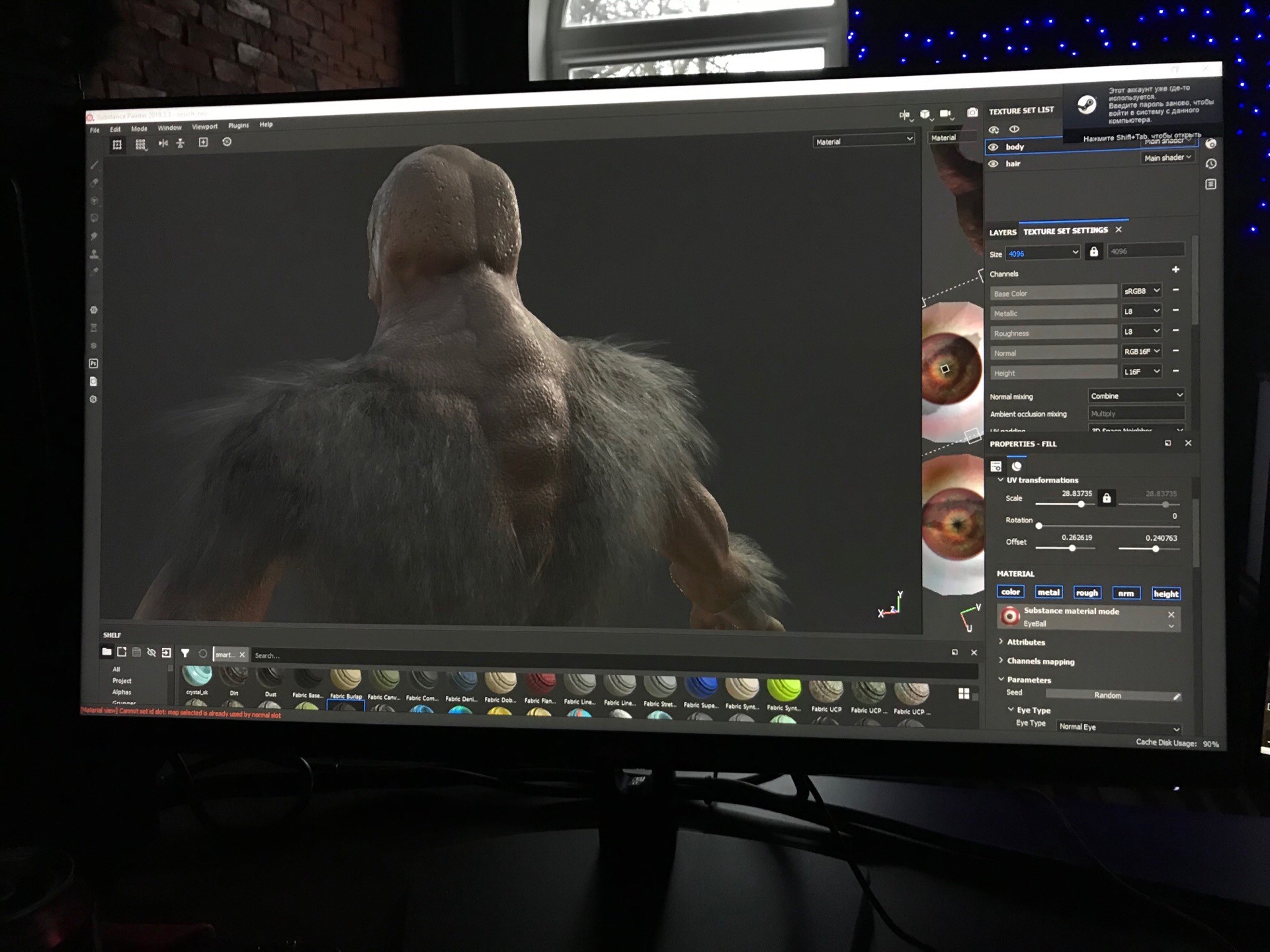Viewport: 1270px width, 952px height.
Task: Select the Eraser tool in the left toolbar
Action: point(95,183)
